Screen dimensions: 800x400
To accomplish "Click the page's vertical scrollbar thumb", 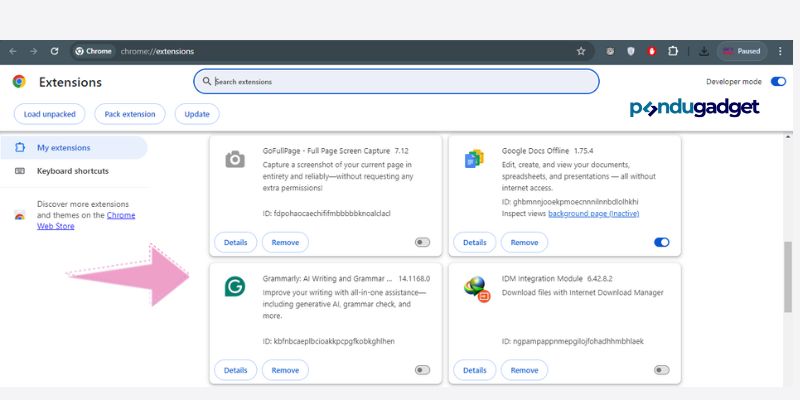I will click(788, 277).
